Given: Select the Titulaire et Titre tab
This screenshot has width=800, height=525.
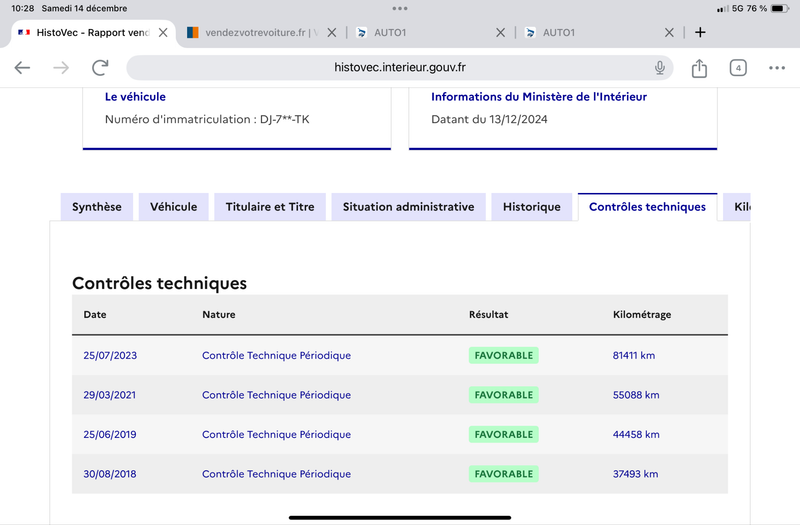Looking at the screenshot, I should point(270,207).
